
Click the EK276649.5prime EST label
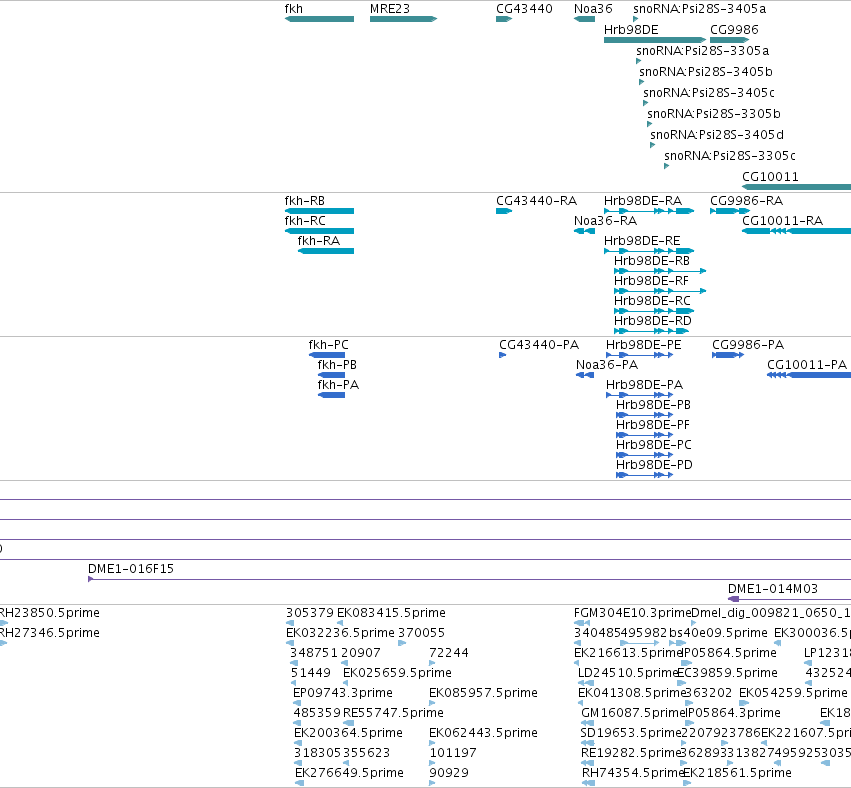349,773
